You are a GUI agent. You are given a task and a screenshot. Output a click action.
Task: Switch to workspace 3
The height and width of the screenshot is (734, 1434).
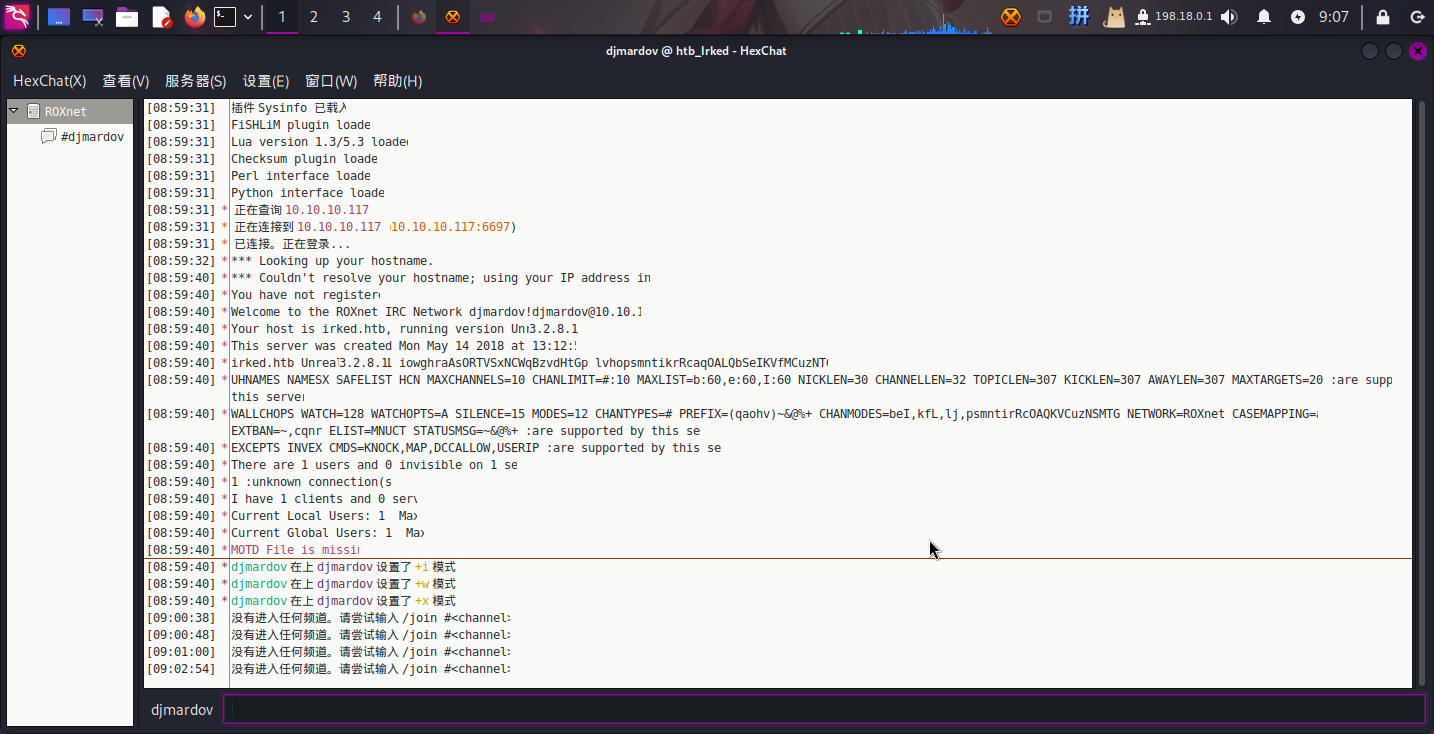[x=346, y=17]
